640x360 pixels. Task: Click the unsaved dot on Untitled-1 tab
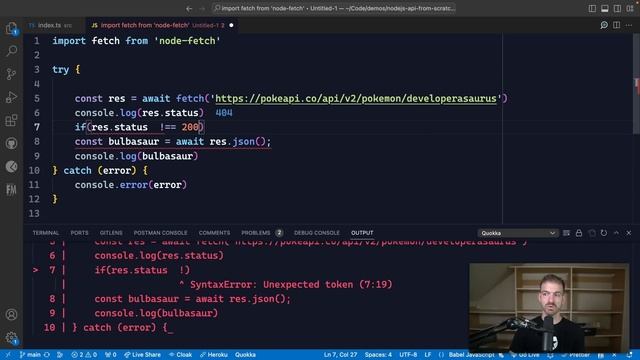[231, 25]
